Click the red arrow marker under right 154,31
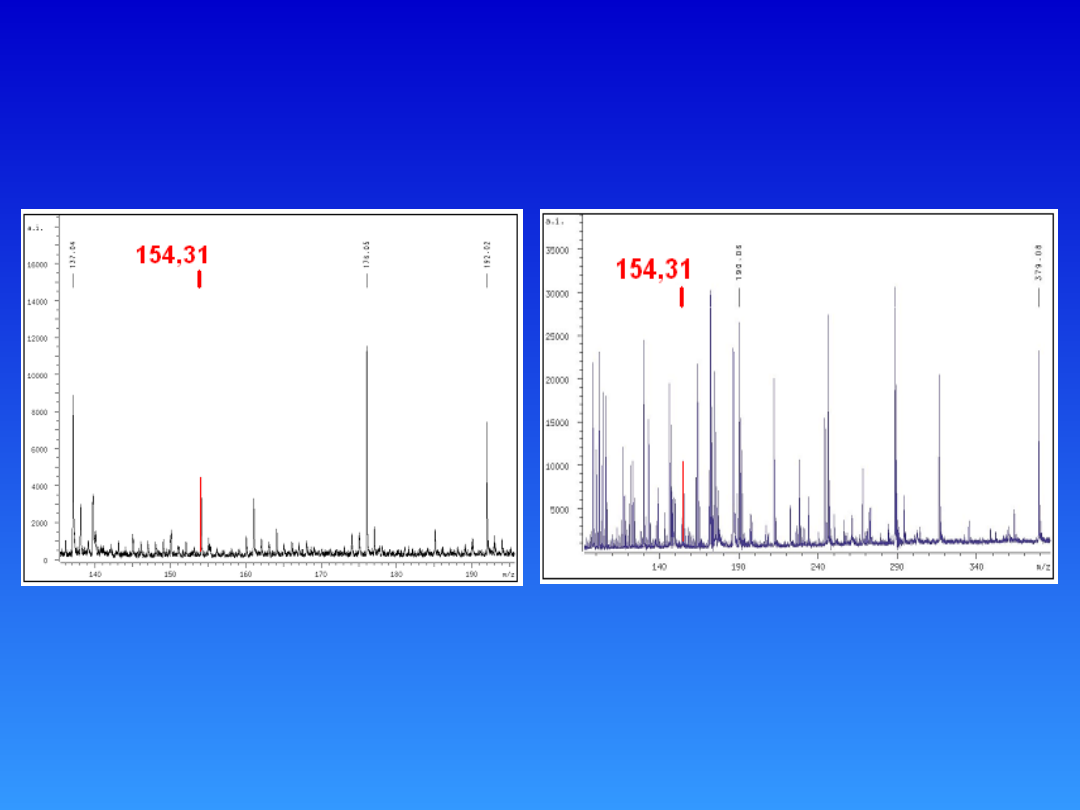This screenshot has height=810, width=1080. (x=682, y=297)
